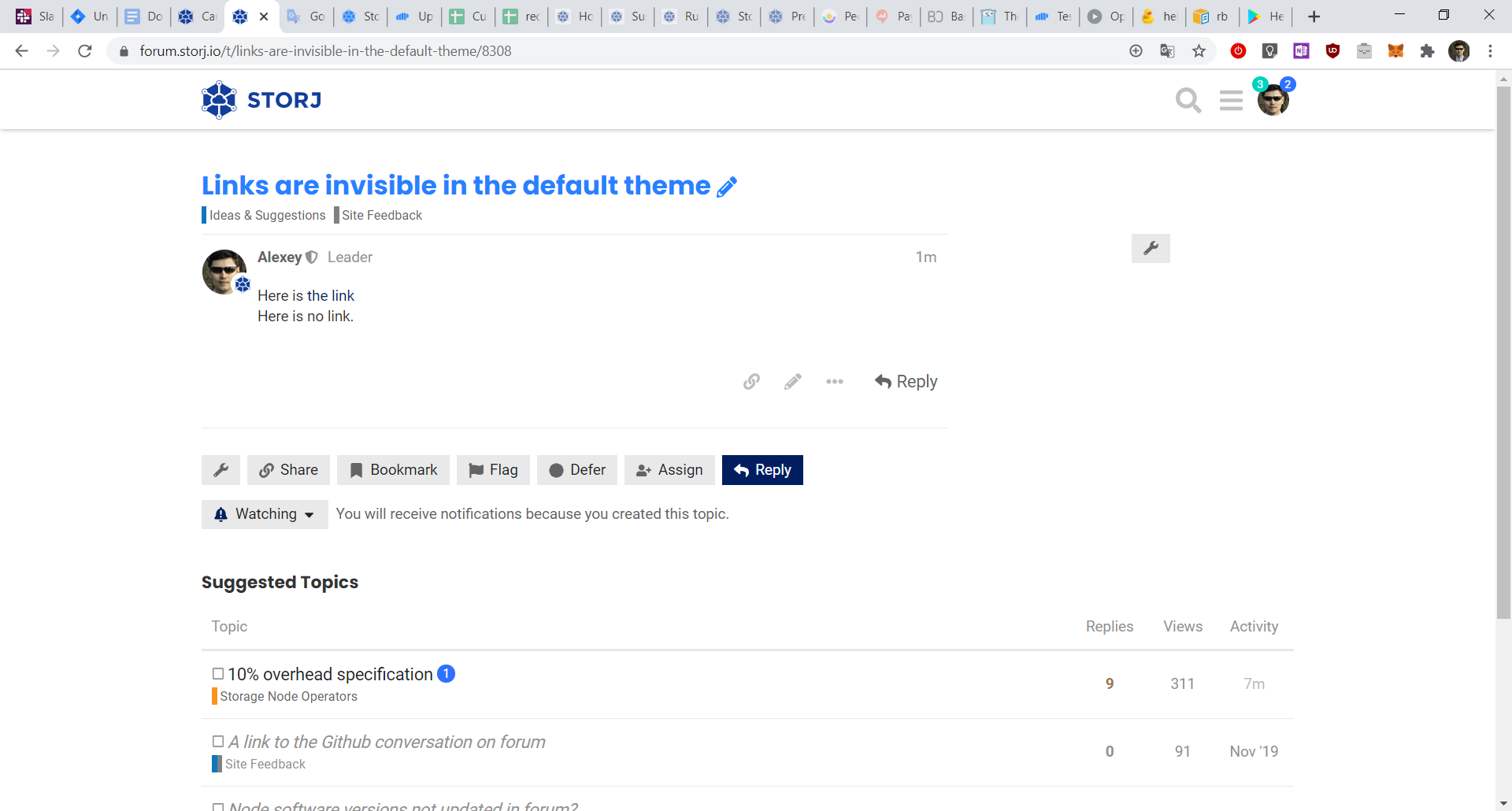Image resolution: width=1512 pixels, height=811 pixels.
Task: Open Chrome's three-dot menu
Action: 1490,51
